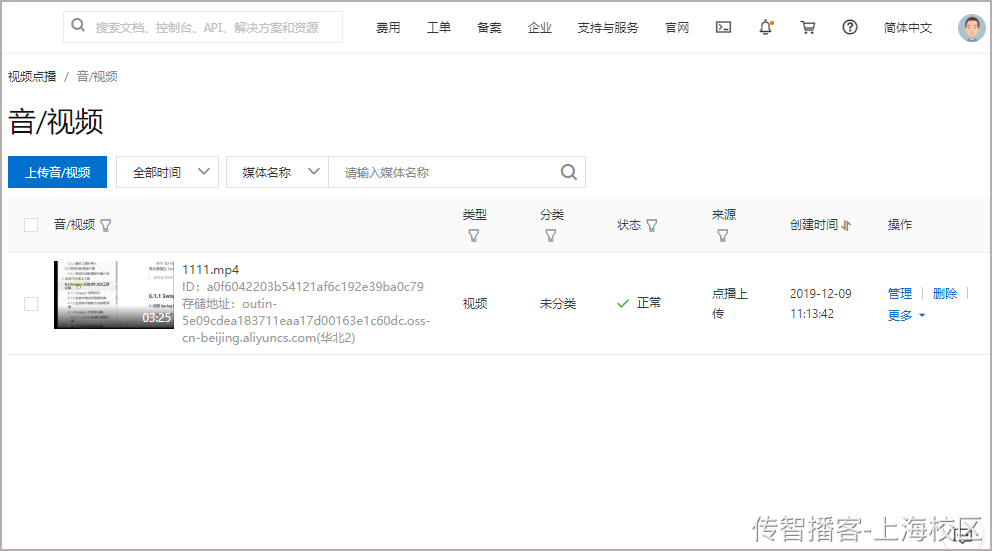
Task: Open the 类型 column filter
Action: [473, 236]
